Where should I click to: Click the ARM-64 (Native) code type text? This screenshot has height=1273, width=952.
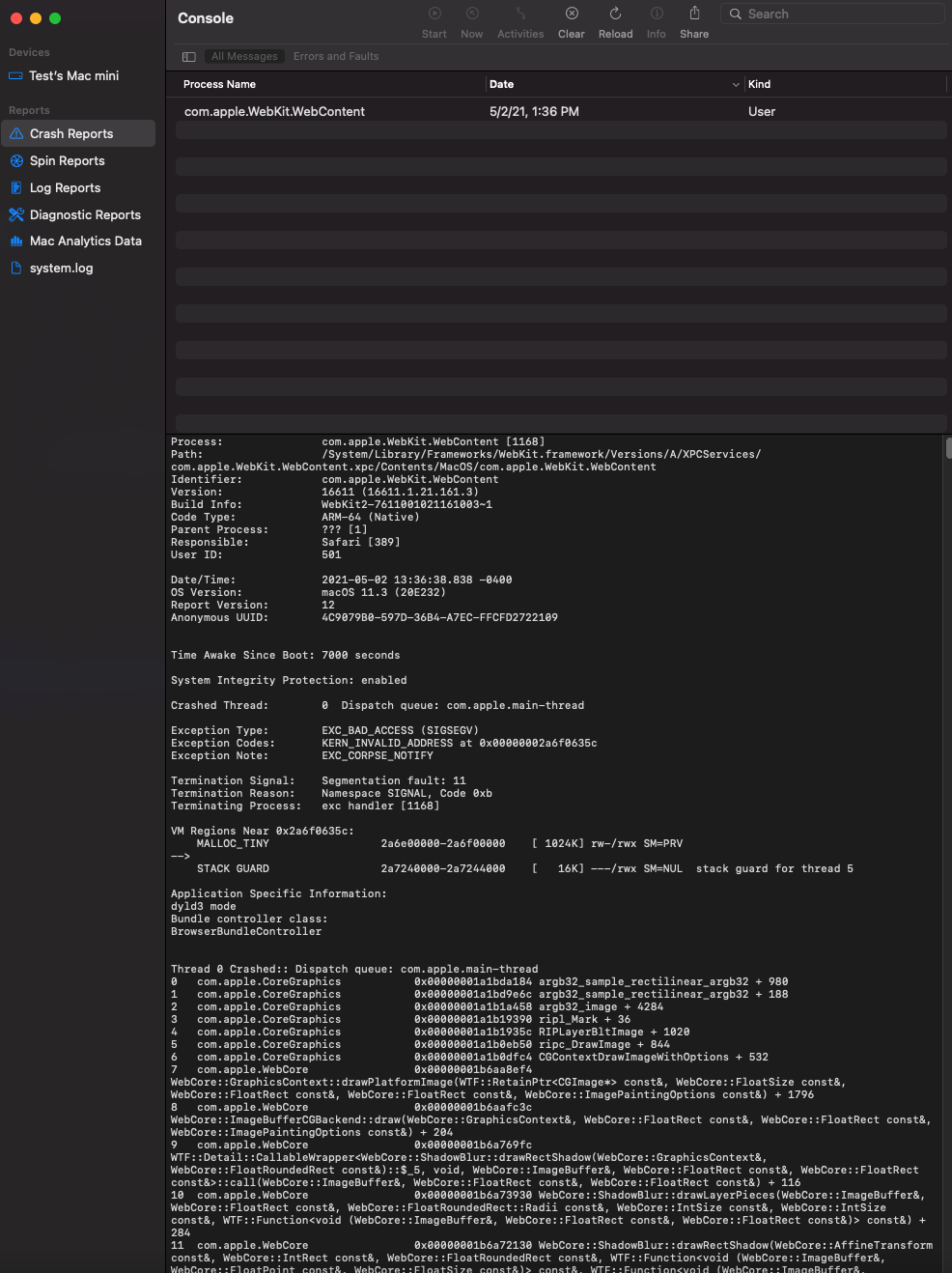tap(371, 517)
